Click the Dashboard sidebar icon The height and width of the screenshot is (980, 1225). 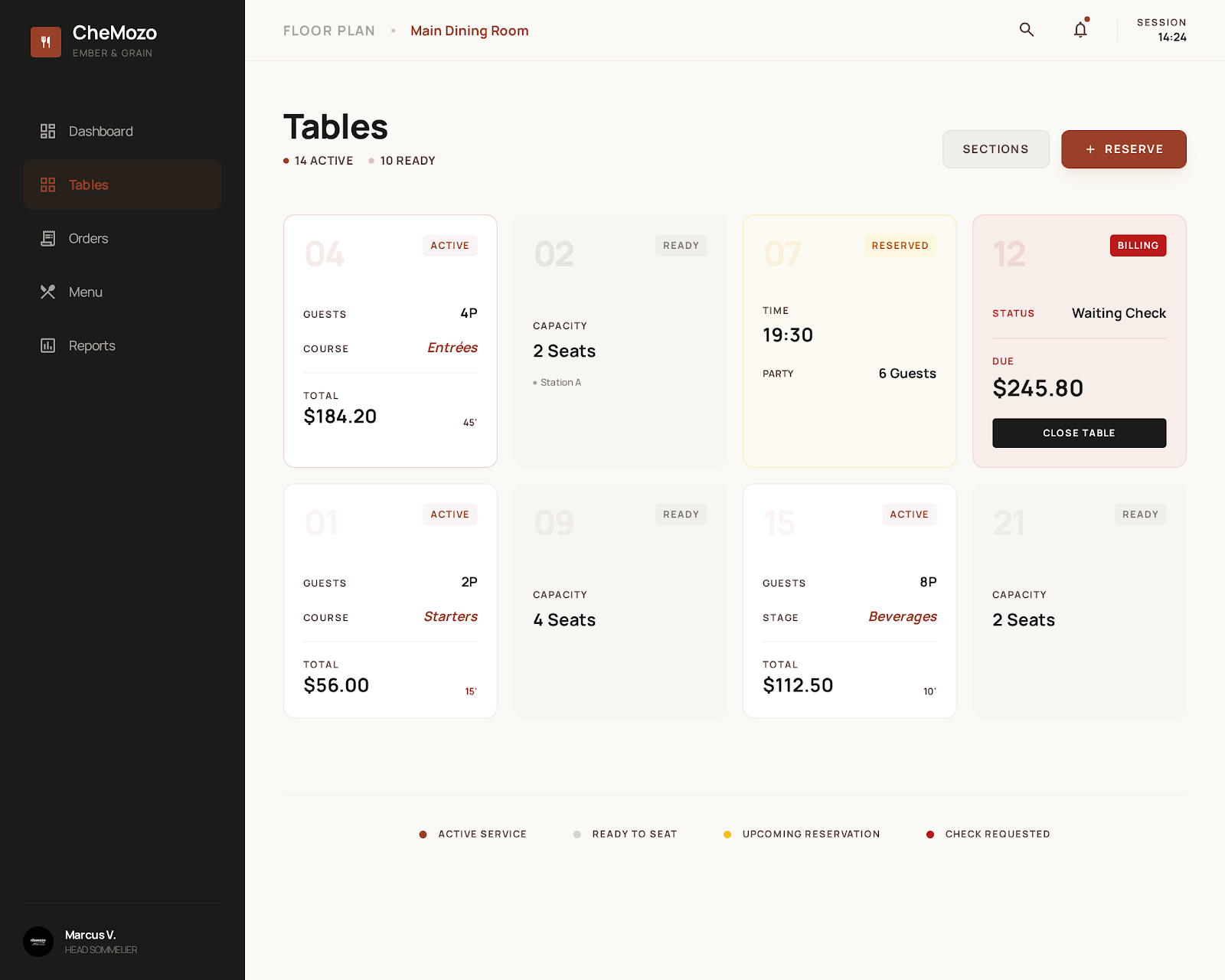47,131
